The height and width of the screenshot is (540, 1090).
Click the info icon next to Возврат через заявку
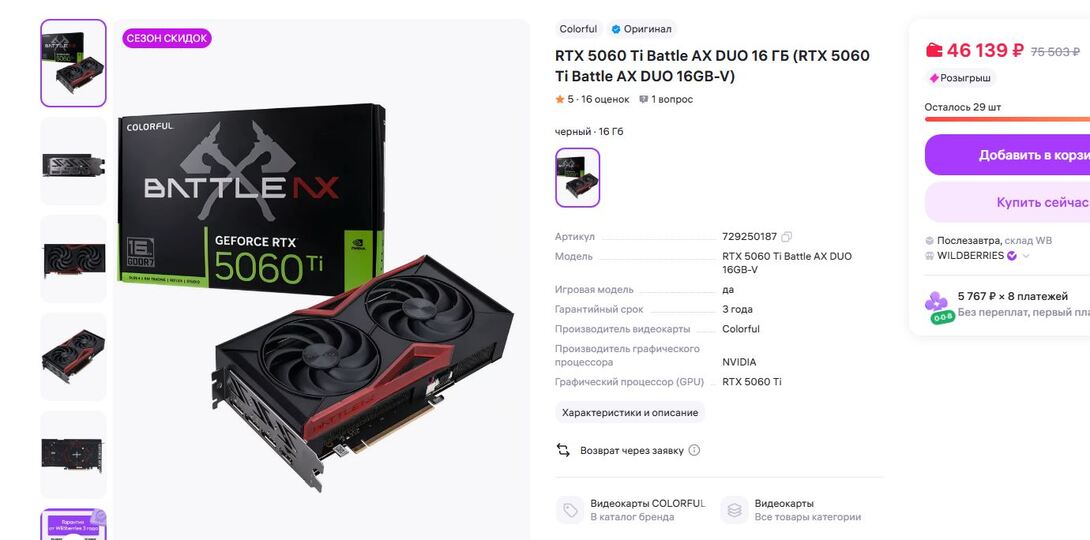(x=694, y=450)
